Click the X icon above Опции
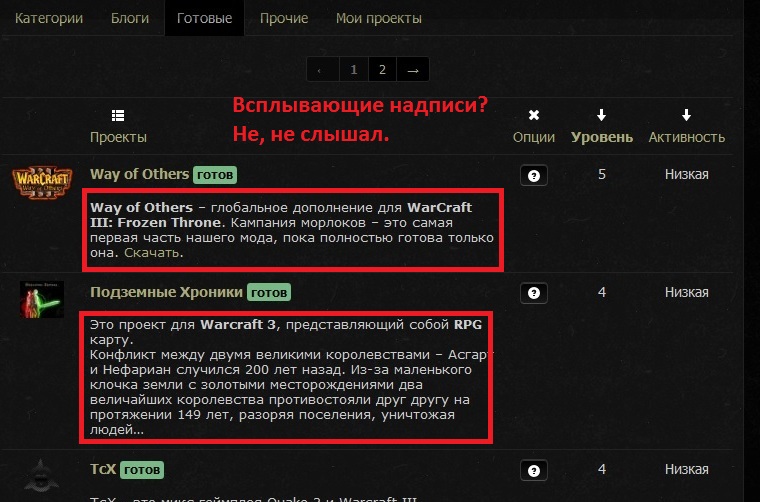 [534, 115]
